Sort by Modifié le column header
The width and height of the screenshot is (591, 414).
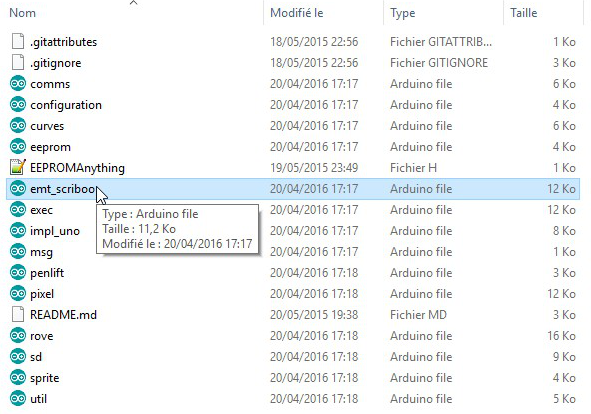pyautogui.click(x=297, y=13)
